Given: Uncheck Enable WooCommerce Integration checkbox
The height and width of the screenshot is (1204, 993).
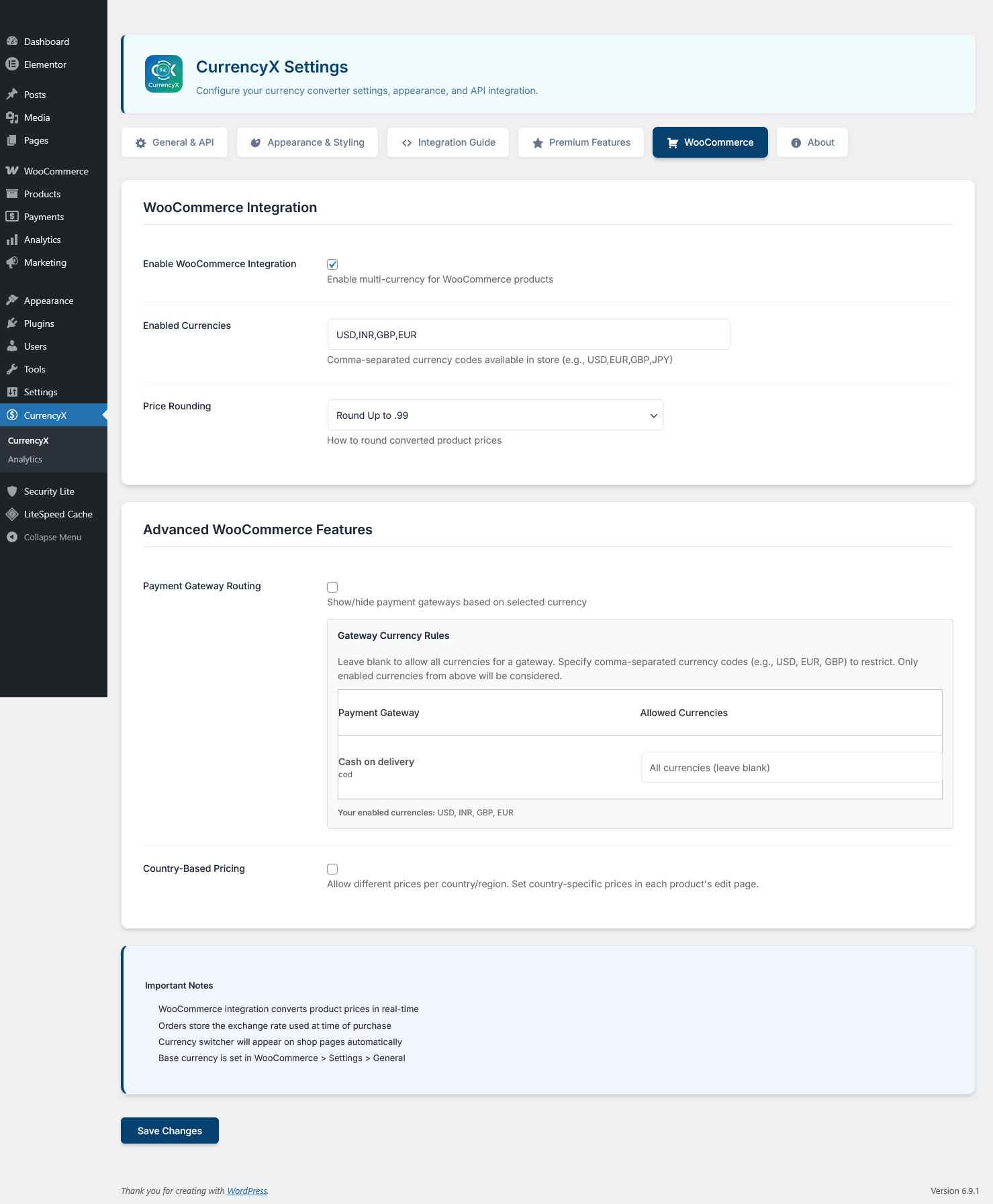Looking at the screenshot, I should 332,264.
